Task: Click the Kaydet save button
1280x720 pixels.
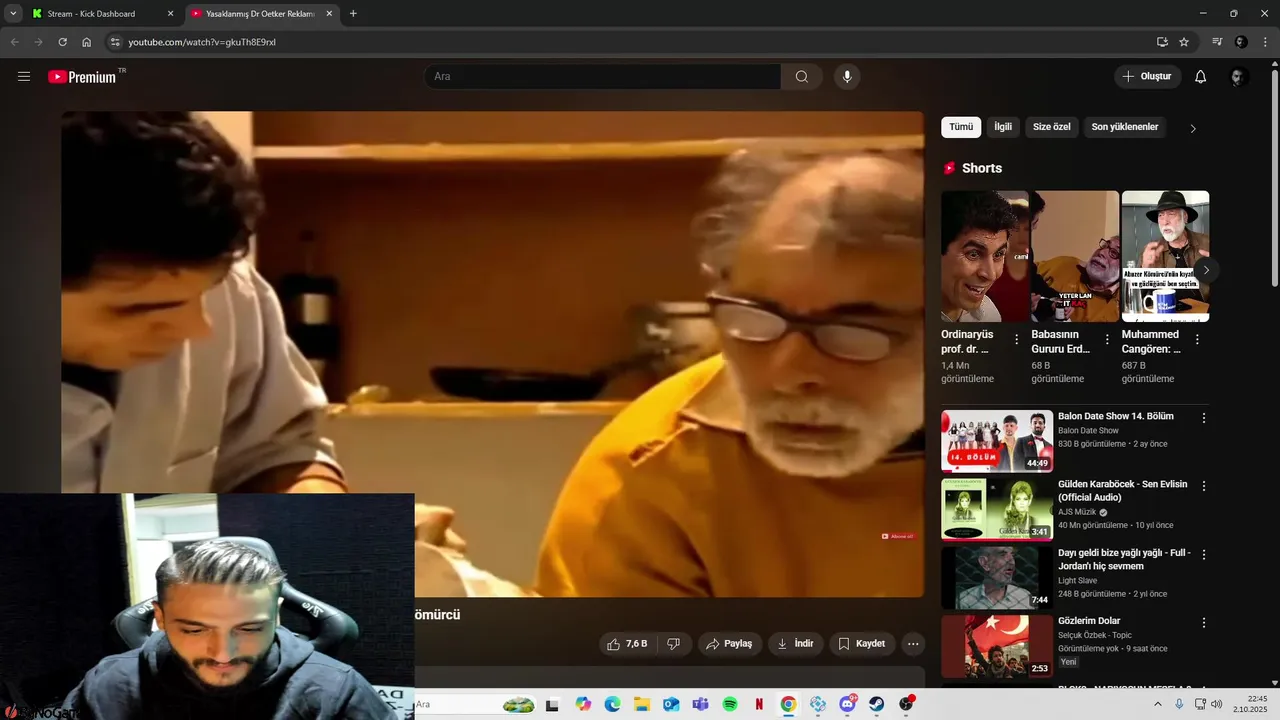Action: coord(862,644)
